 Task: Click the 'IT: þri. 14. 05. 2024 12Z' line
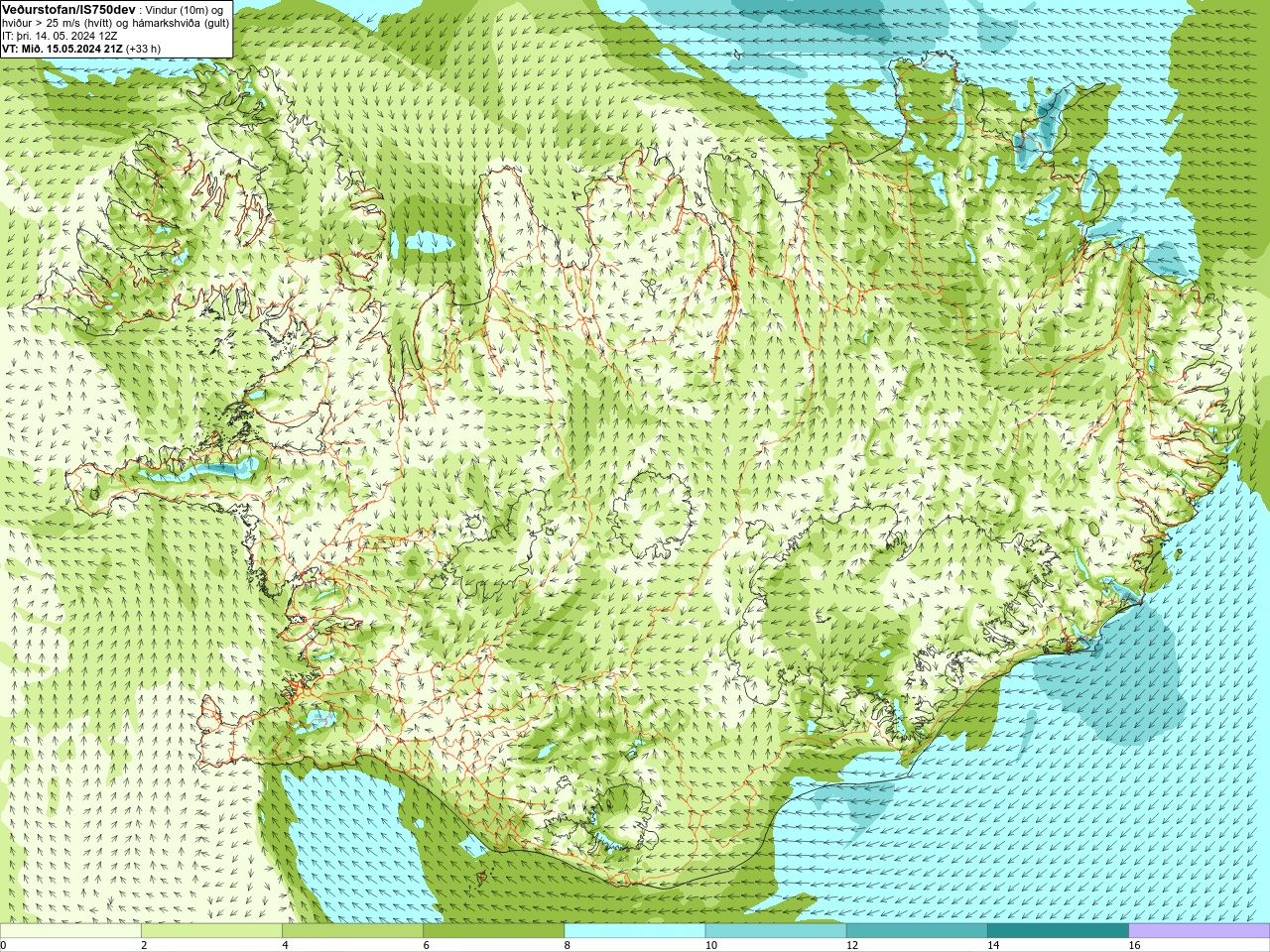(x=60, y=36)
